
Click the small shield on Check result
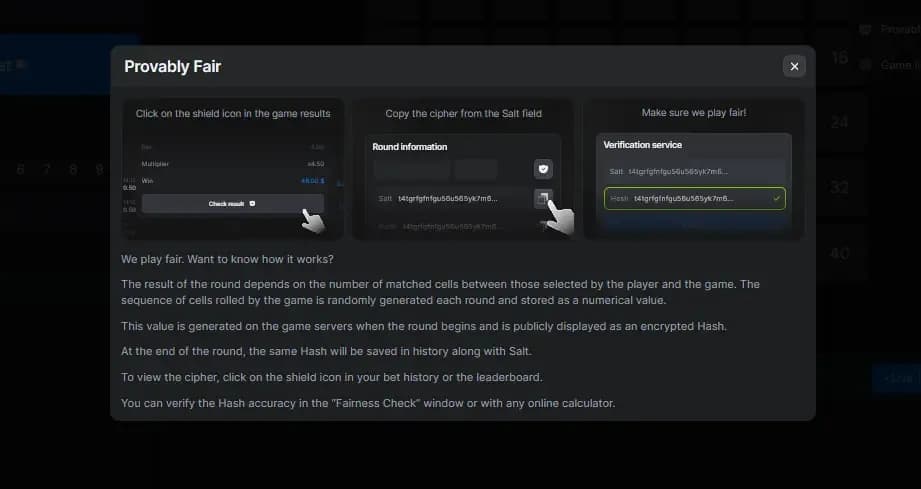coord(252,204)
